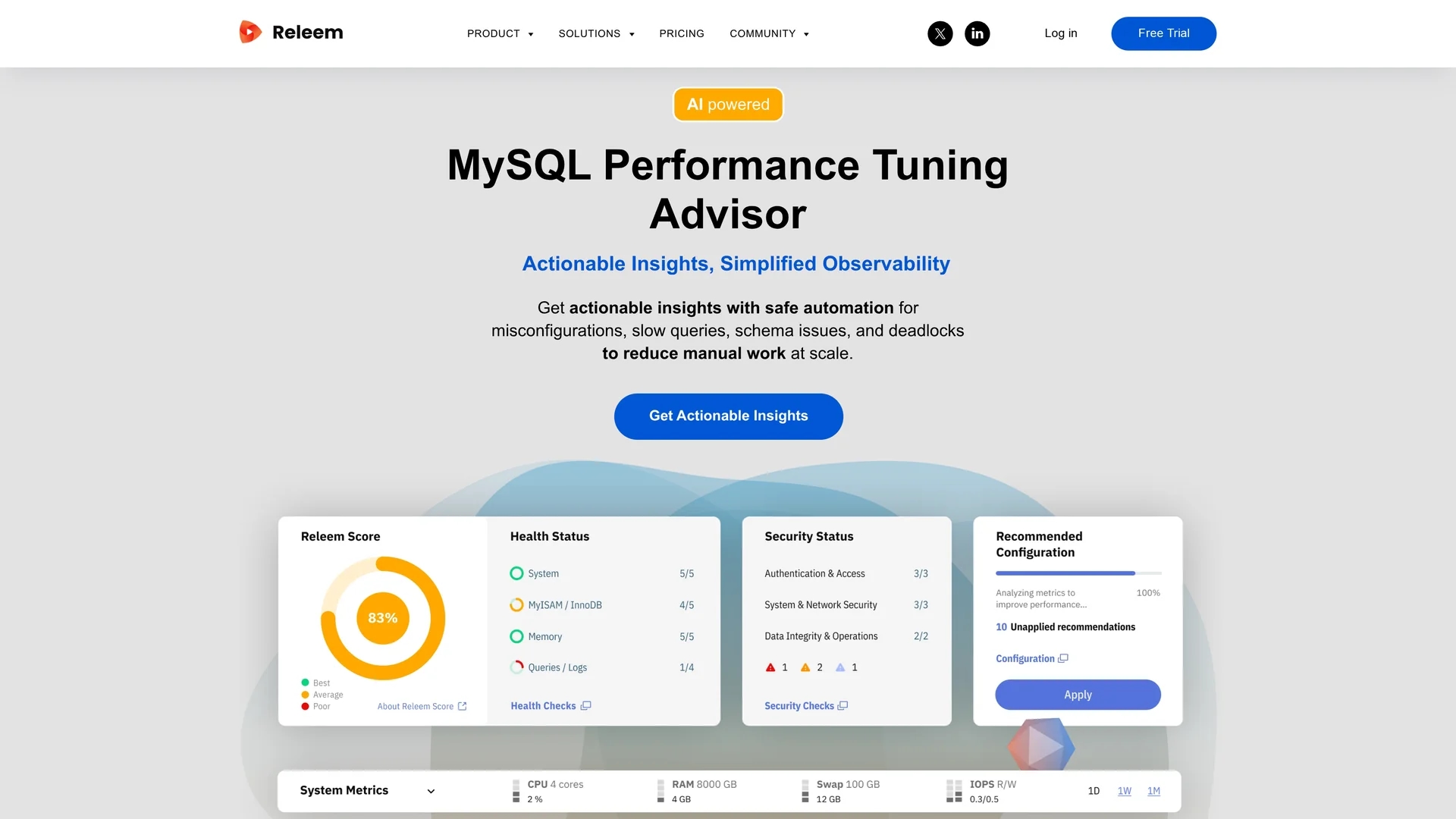The height and width of the screenshot is (819, 1456).
Task: Click the CPU usage bar icon
Action: (516, 791)
